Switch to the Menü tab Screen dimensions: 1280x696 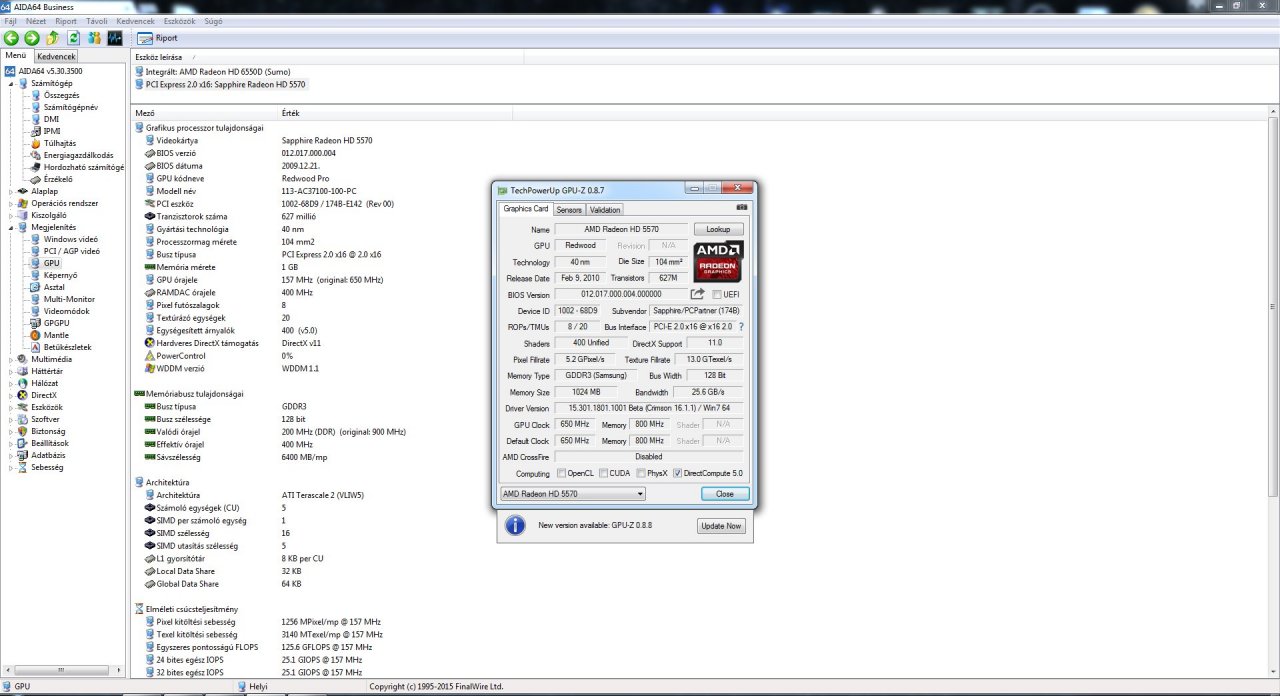16,56
